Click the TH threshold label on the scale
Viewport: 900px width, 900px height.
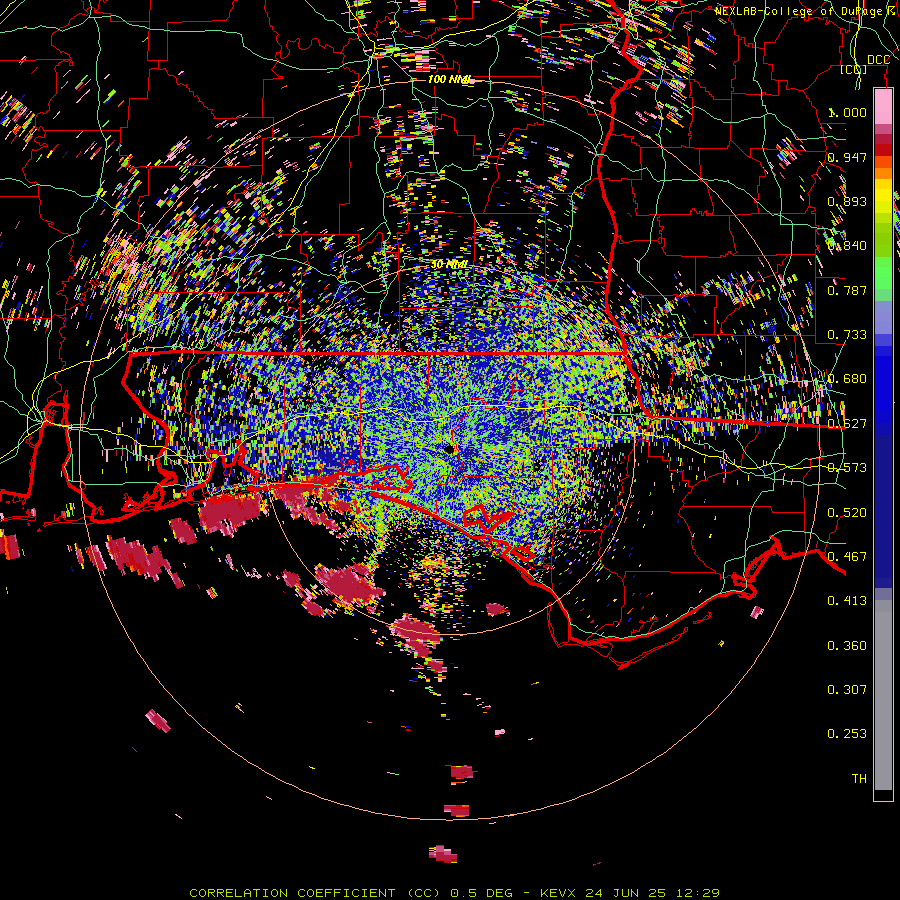859,779
